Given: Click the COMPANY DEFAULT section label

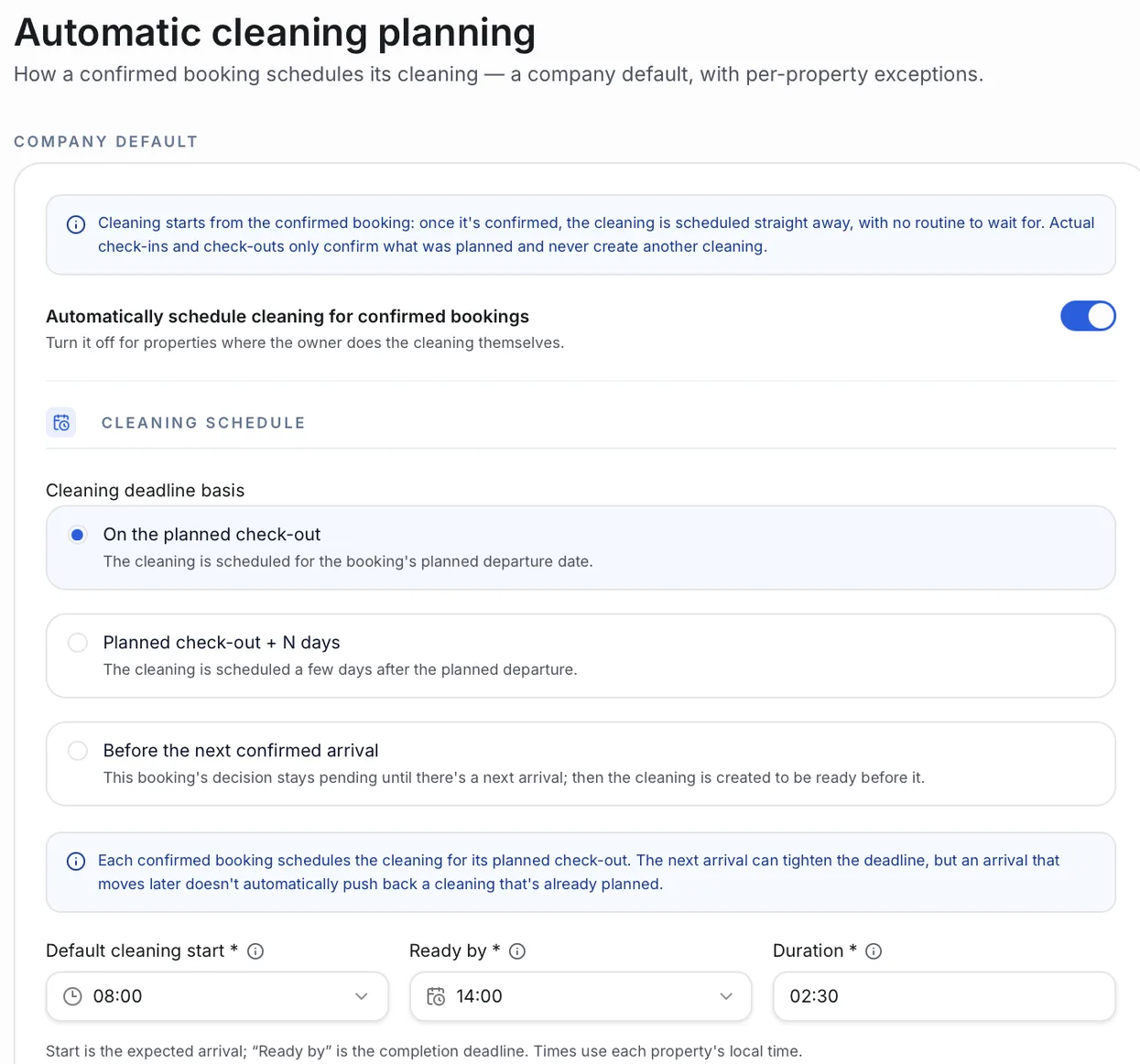Looking at the screenshot, I should pyautogui.click(x=105, y=142).
